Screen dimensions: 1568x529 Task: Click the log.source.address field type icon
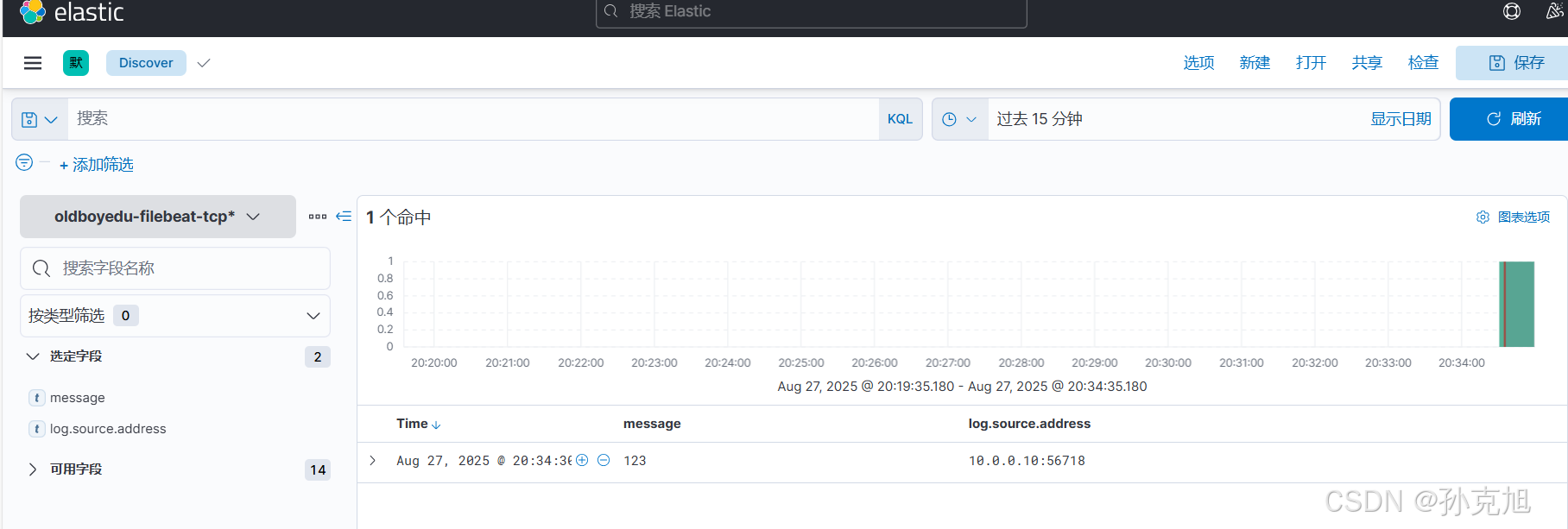[36, 429]
